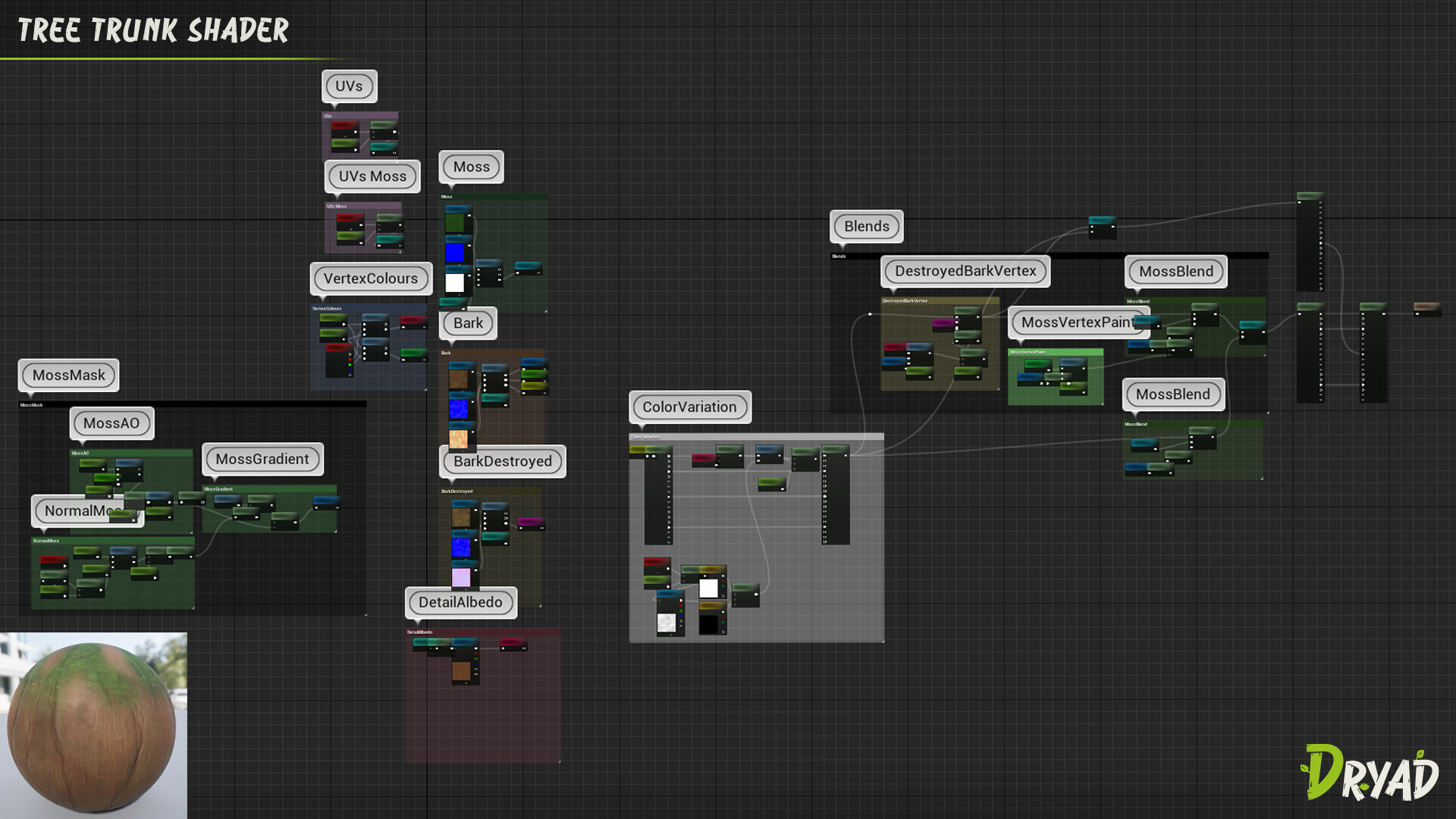
Task: Click the MossGradient comment bubble
Action: tap(262, 459)
